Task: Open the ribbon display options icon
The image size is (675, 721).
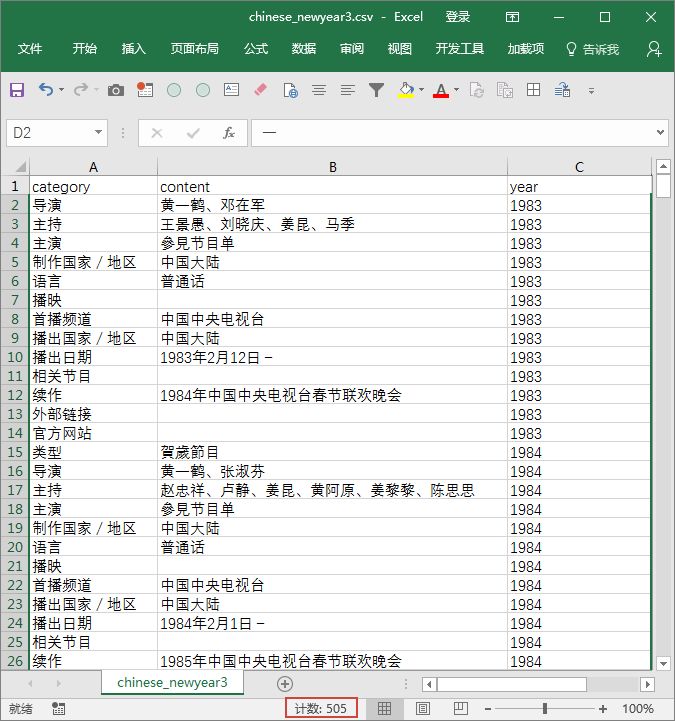Action: [x=512, y=17]
